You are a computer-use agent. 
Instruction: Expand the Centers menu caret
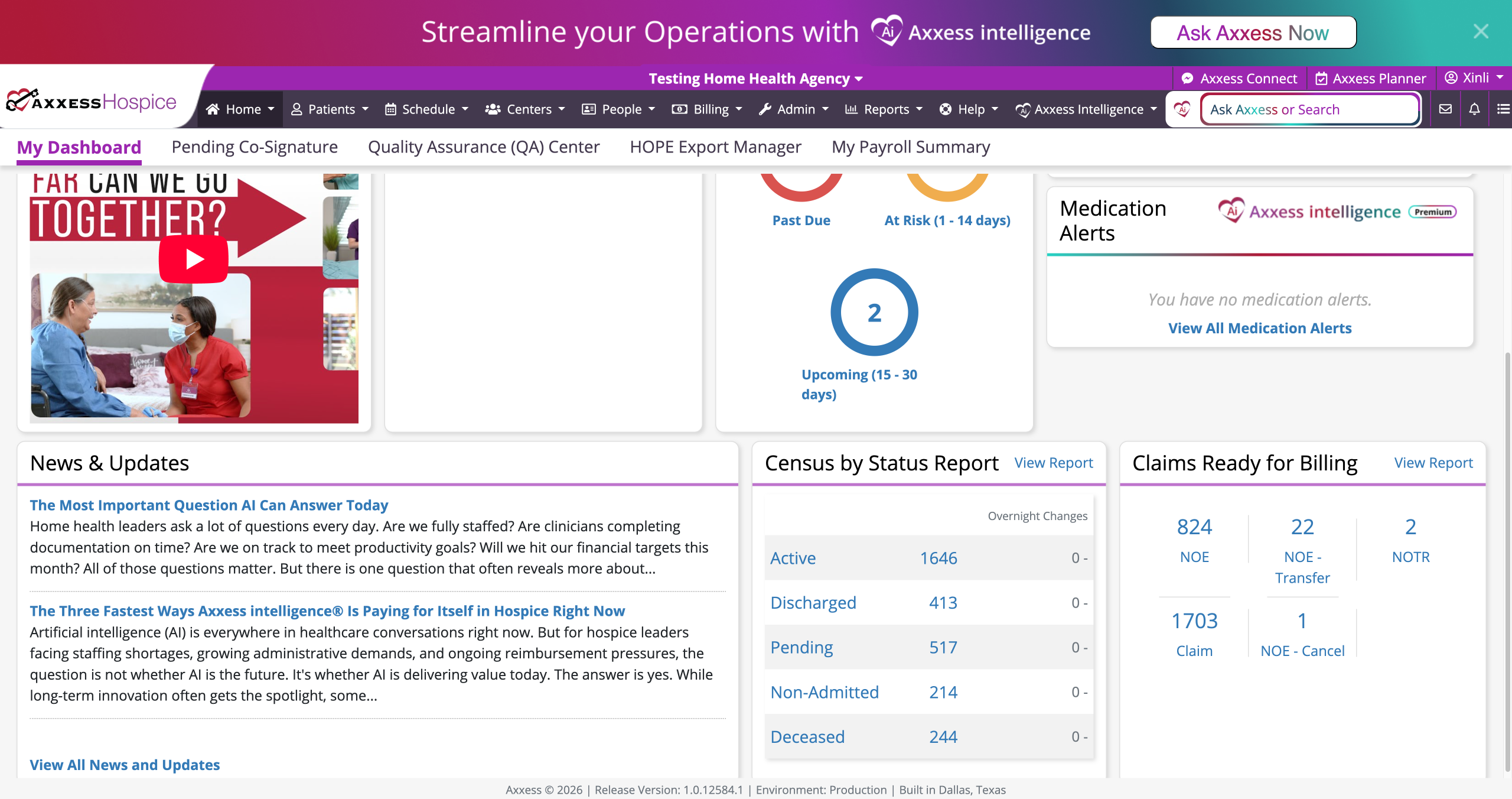pos(562,109)
